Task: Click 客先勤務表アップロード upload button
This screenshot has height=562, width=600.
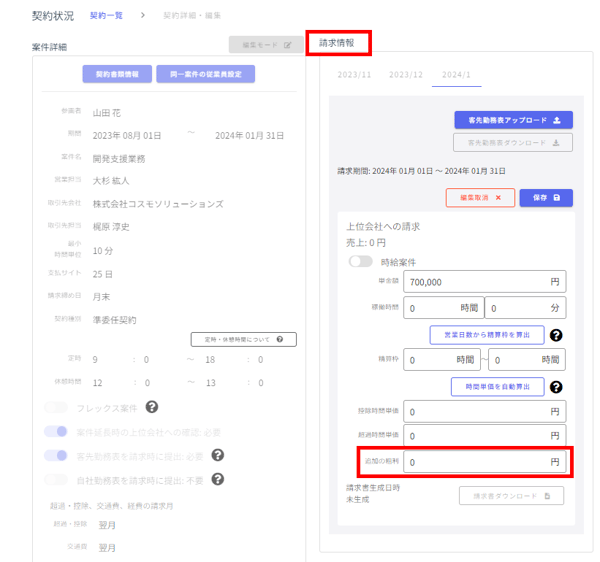Action: (x=513, y=120)
